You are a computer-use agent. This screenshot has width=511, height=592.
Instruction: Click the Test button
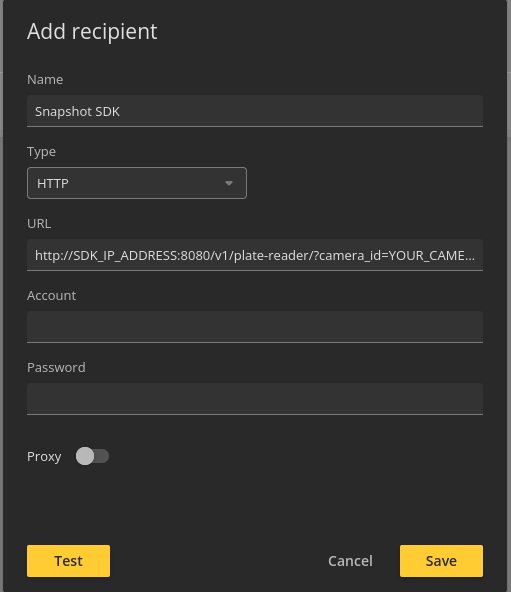coord(68,561)
